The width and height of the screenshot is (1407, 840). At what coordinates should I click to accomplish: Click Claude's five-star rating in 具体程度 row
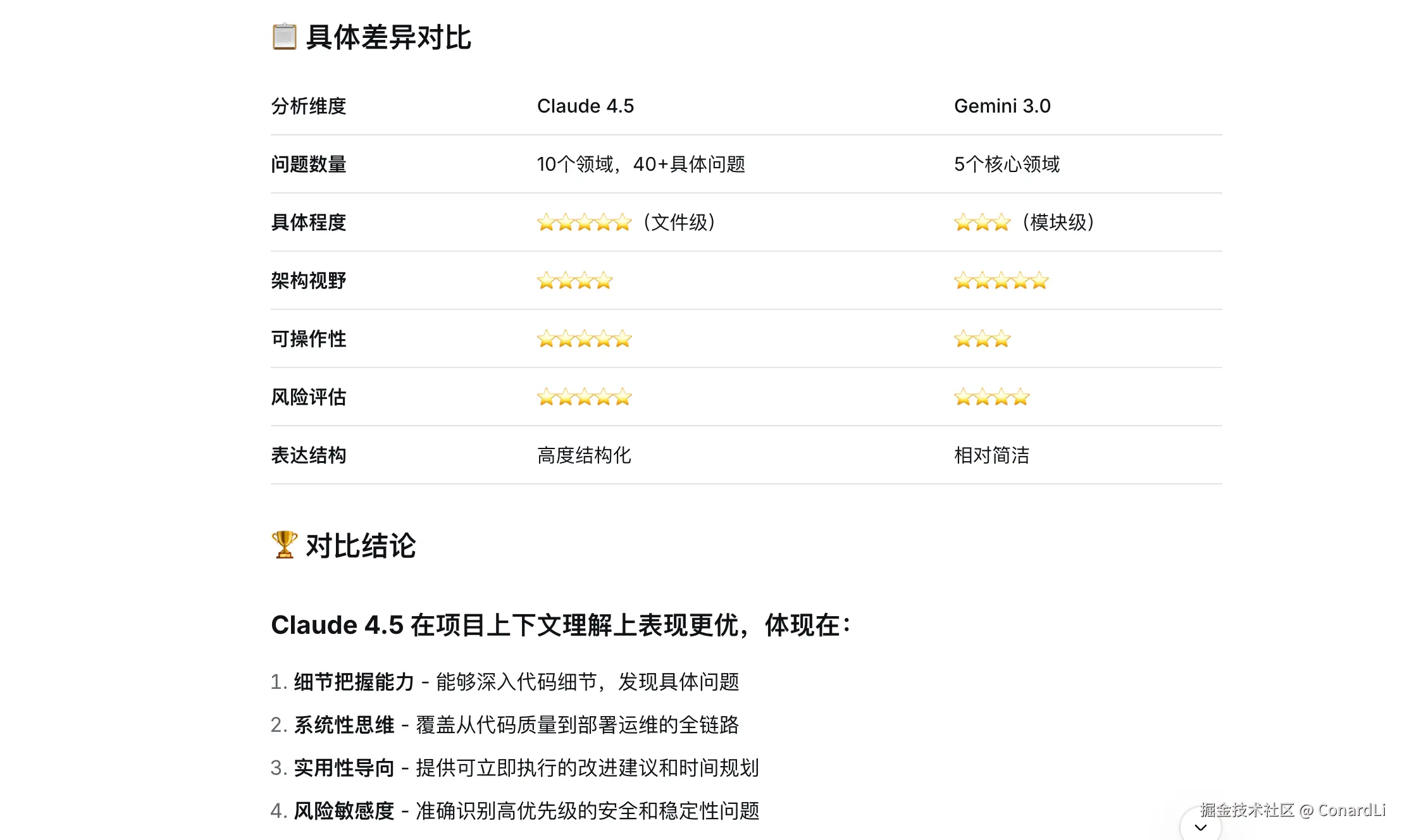coord(584,223)
